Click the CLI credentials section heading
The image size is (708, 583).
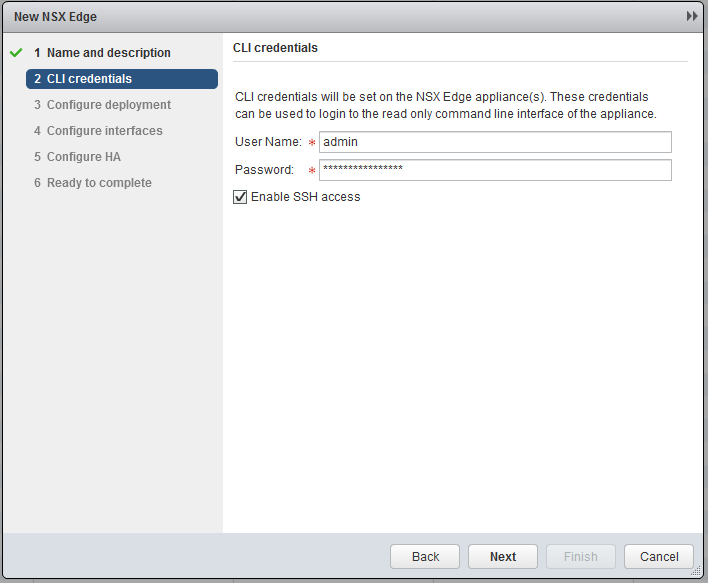click(x=275, y=48)
